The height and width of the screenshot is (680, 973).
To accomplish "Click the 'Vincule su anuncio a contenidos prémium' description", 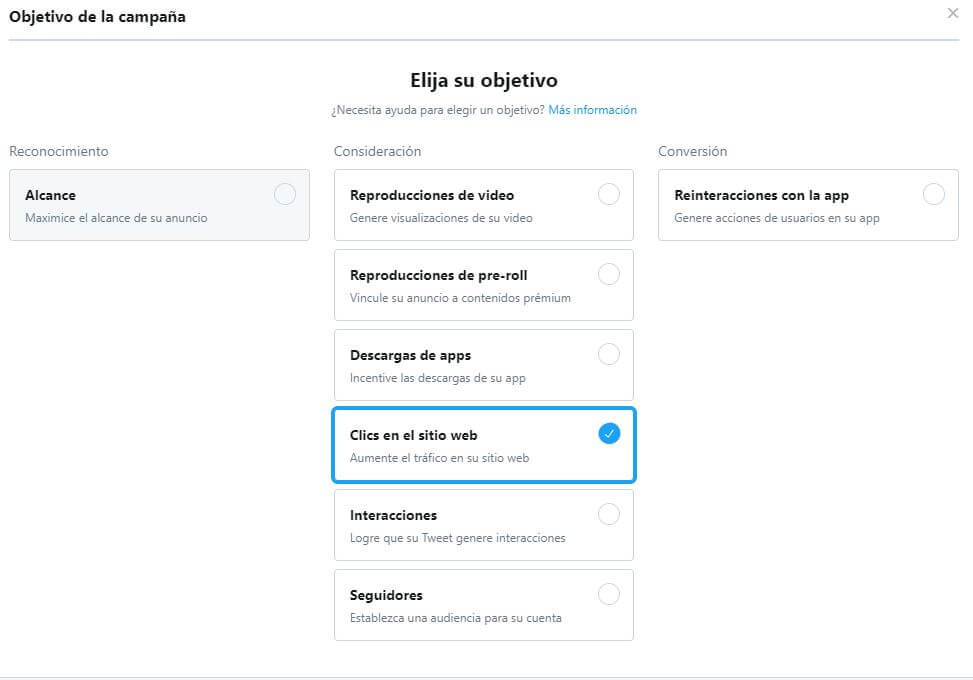I will click(460, 298).
